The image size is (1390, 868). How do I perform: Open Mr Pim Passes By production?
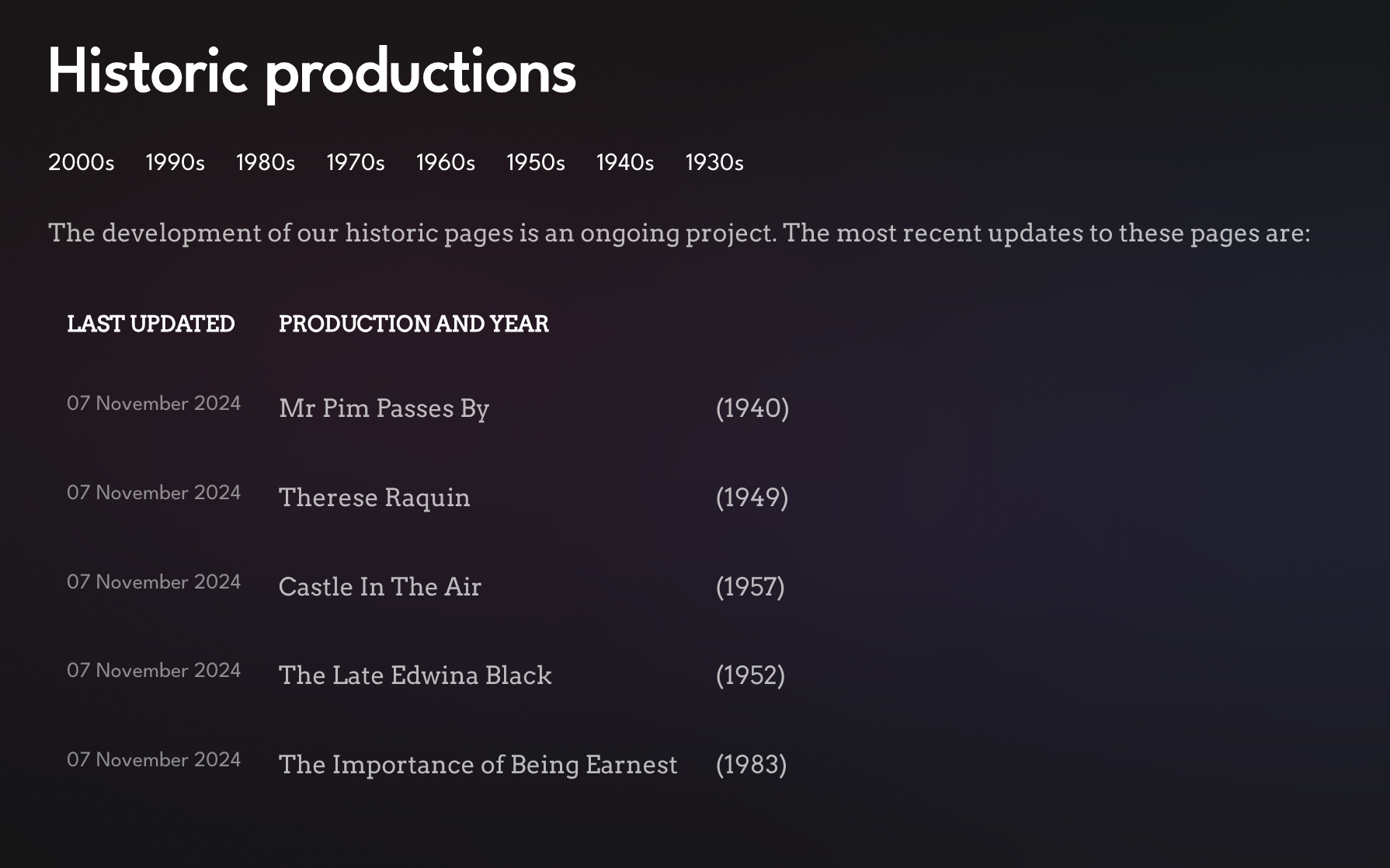pyautogui.click(x=384, y=408)
